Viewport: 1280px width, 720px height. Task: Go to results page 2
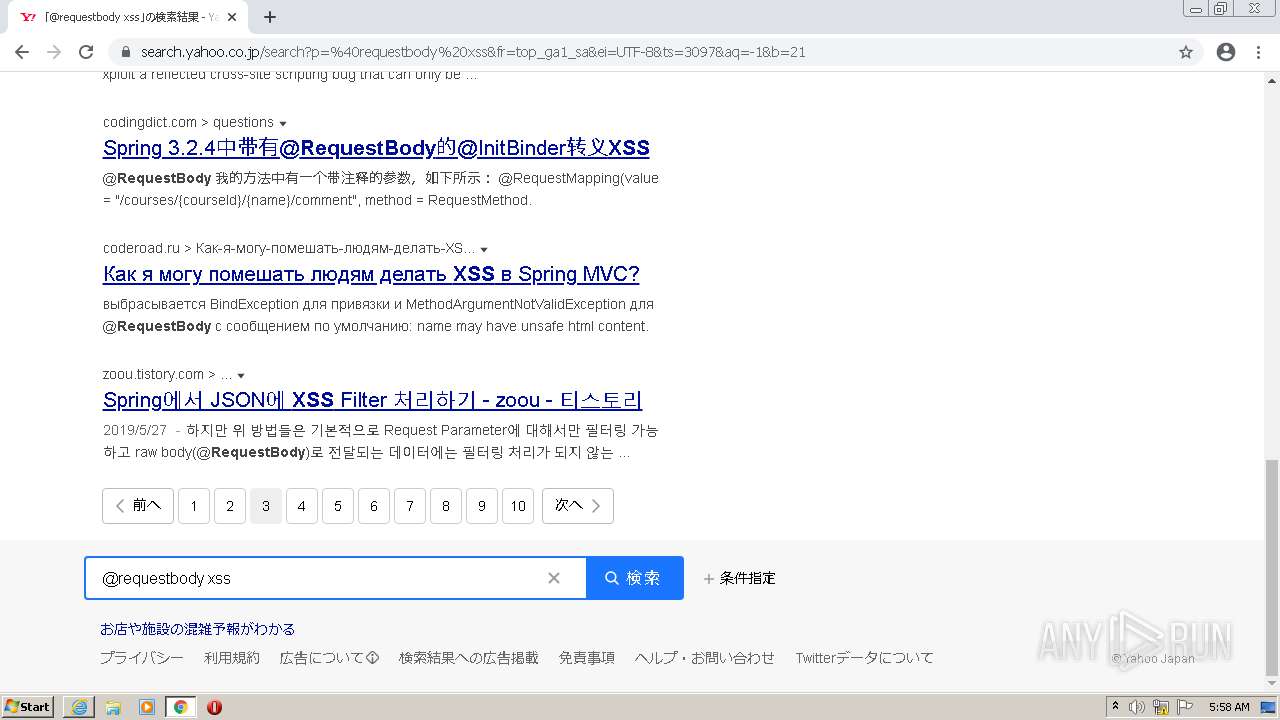pos(230,506)
